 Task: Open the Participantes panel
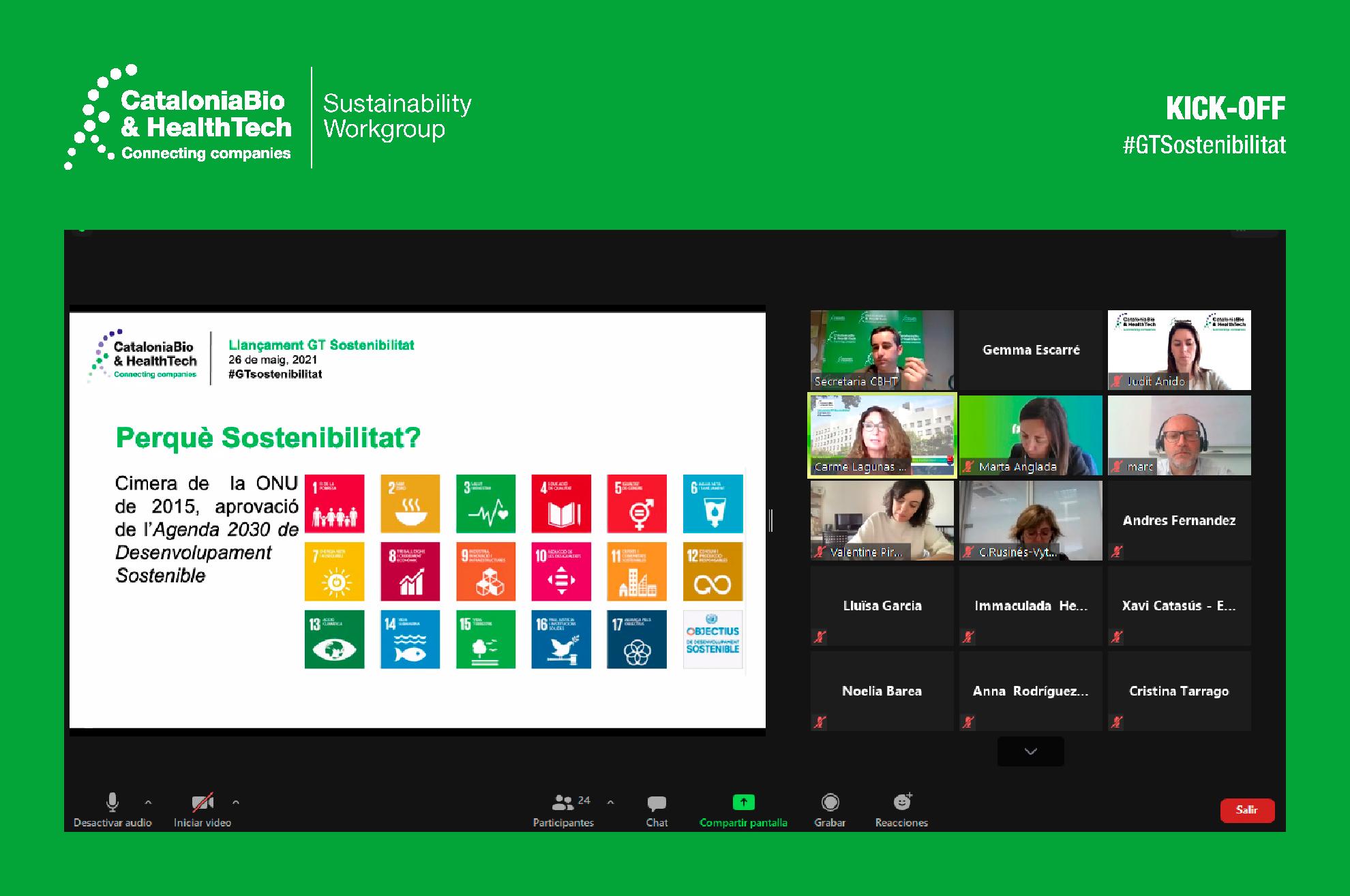[564, 809]
